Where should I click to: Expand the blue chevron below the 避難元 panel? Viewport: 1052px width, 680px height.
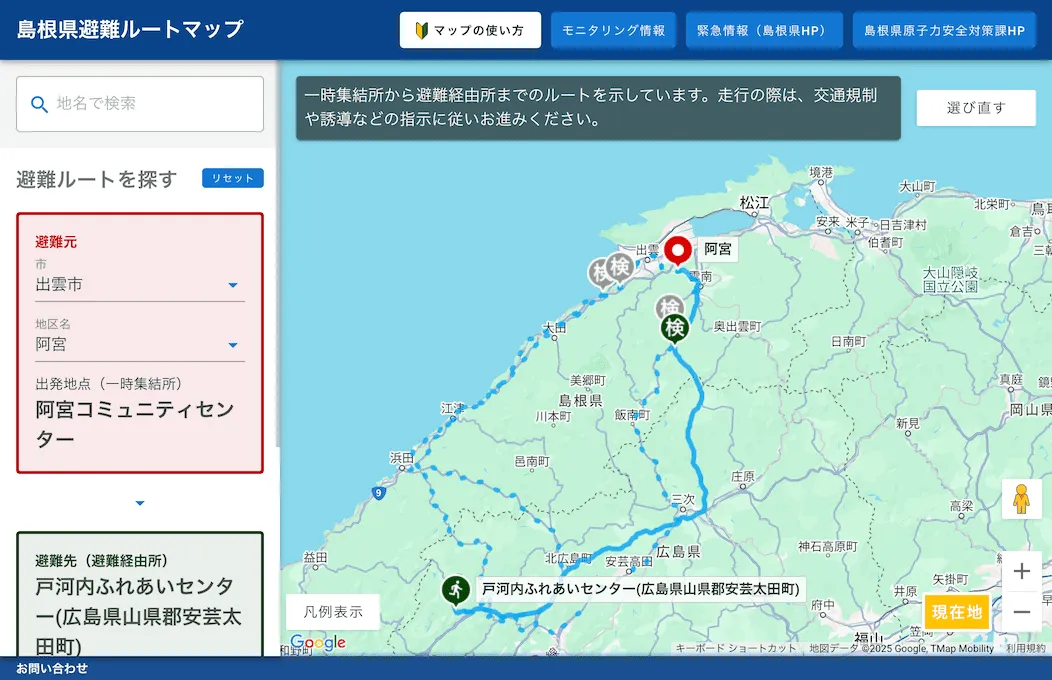(140, 503)
